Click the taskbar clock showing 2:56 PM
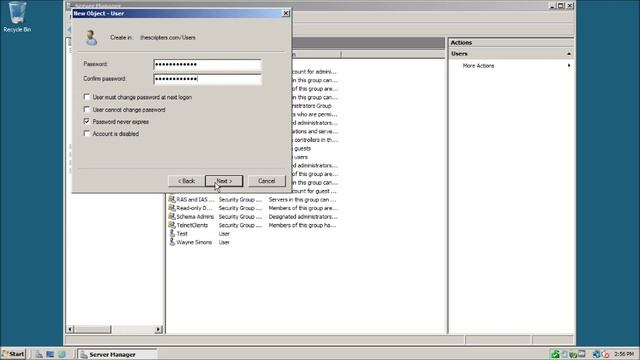 [624, 354]
